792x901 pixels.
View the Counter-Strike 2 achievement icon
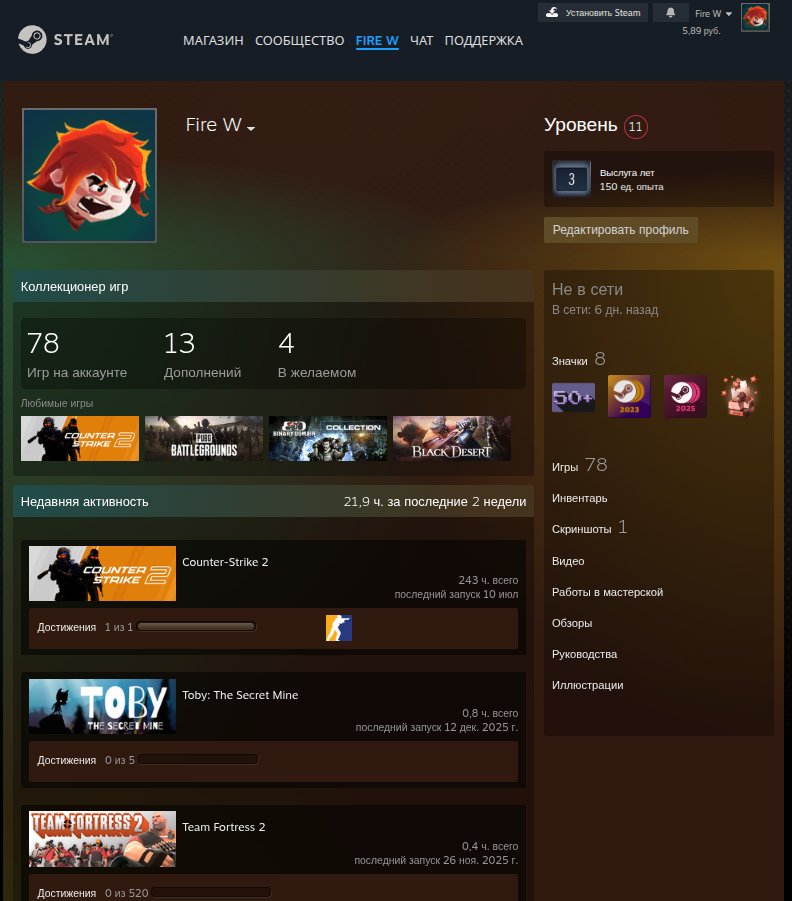pos(339,628)
